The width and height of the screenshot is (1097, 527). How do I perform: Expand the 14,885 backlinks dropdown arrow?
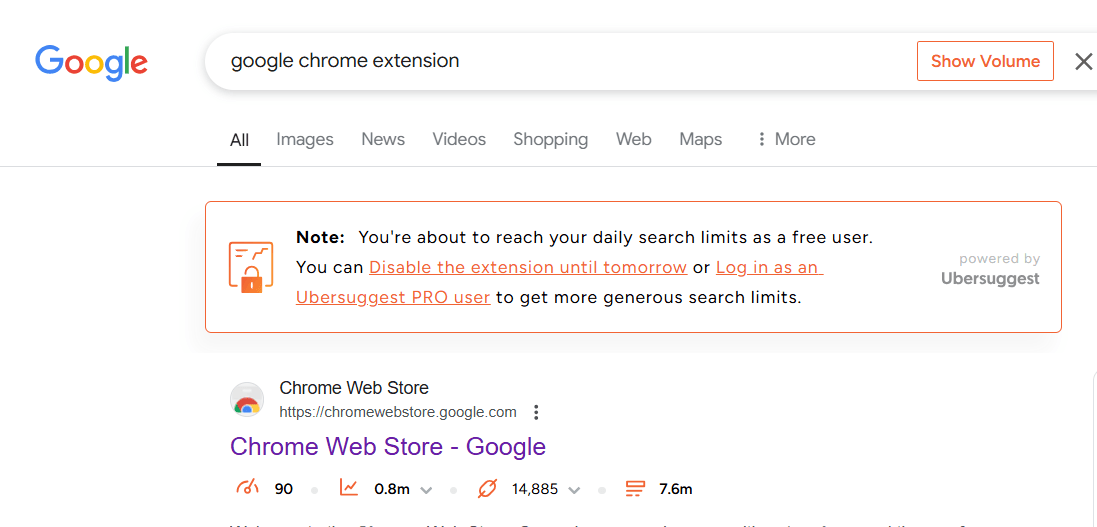coord(574,489)
